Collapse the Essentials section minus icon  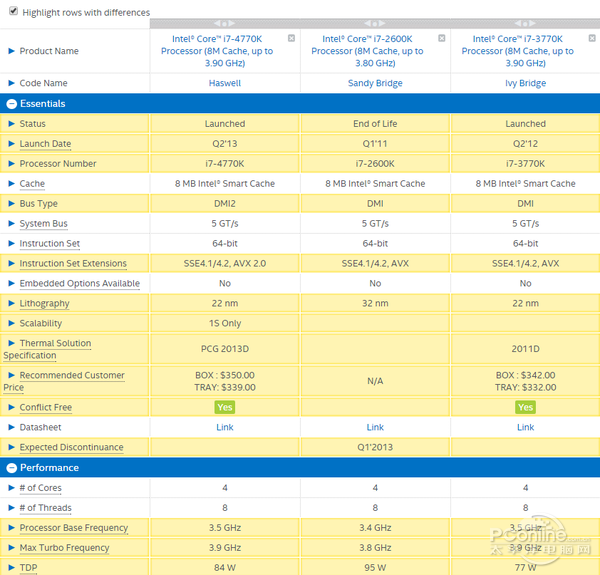point(11,104)
